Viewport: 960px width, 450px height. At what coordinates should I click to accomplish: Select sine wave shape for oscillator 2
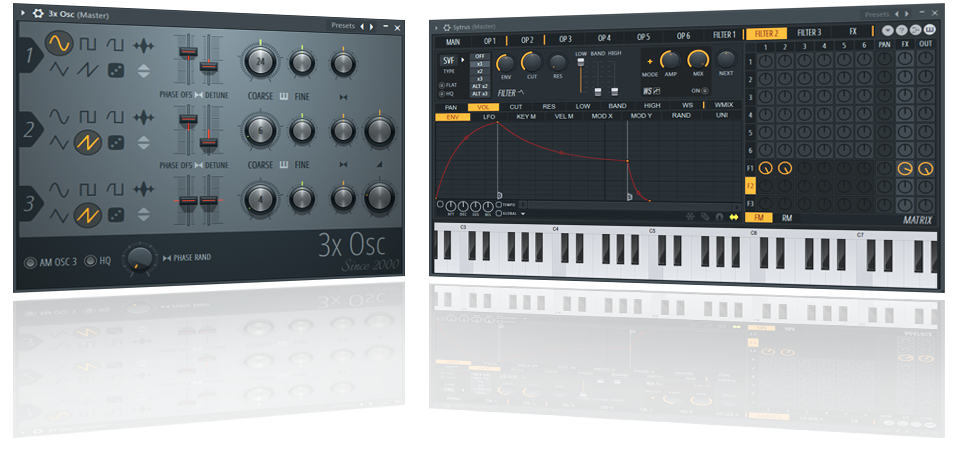click(x=59, y=116)
